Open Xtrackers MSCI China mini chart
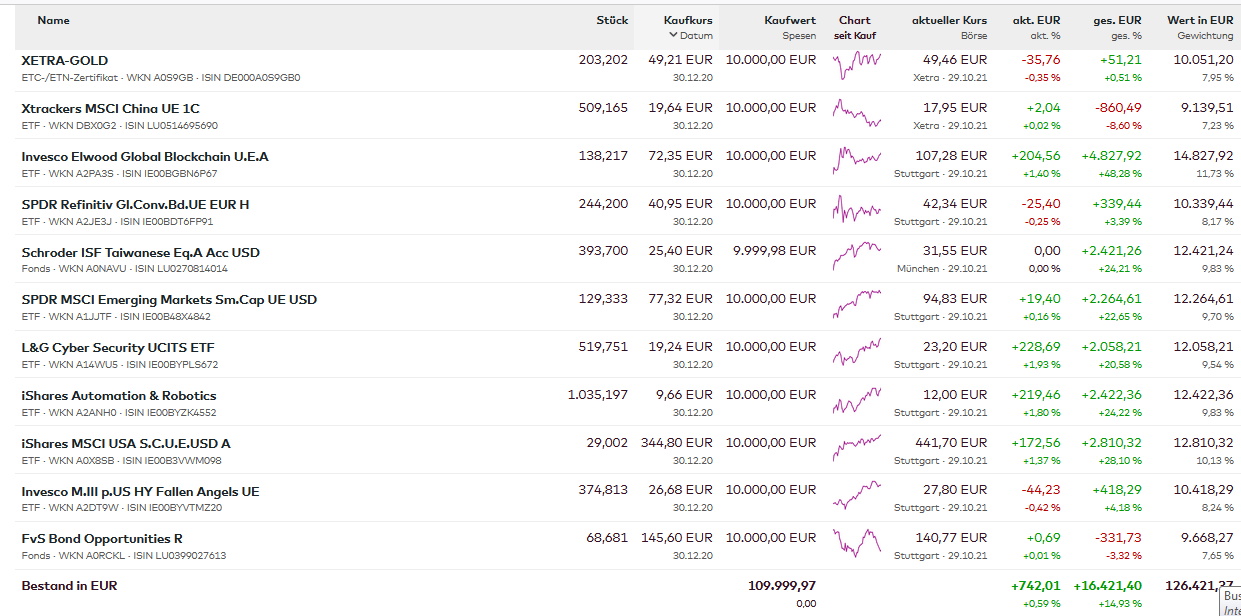 [857, 114]
